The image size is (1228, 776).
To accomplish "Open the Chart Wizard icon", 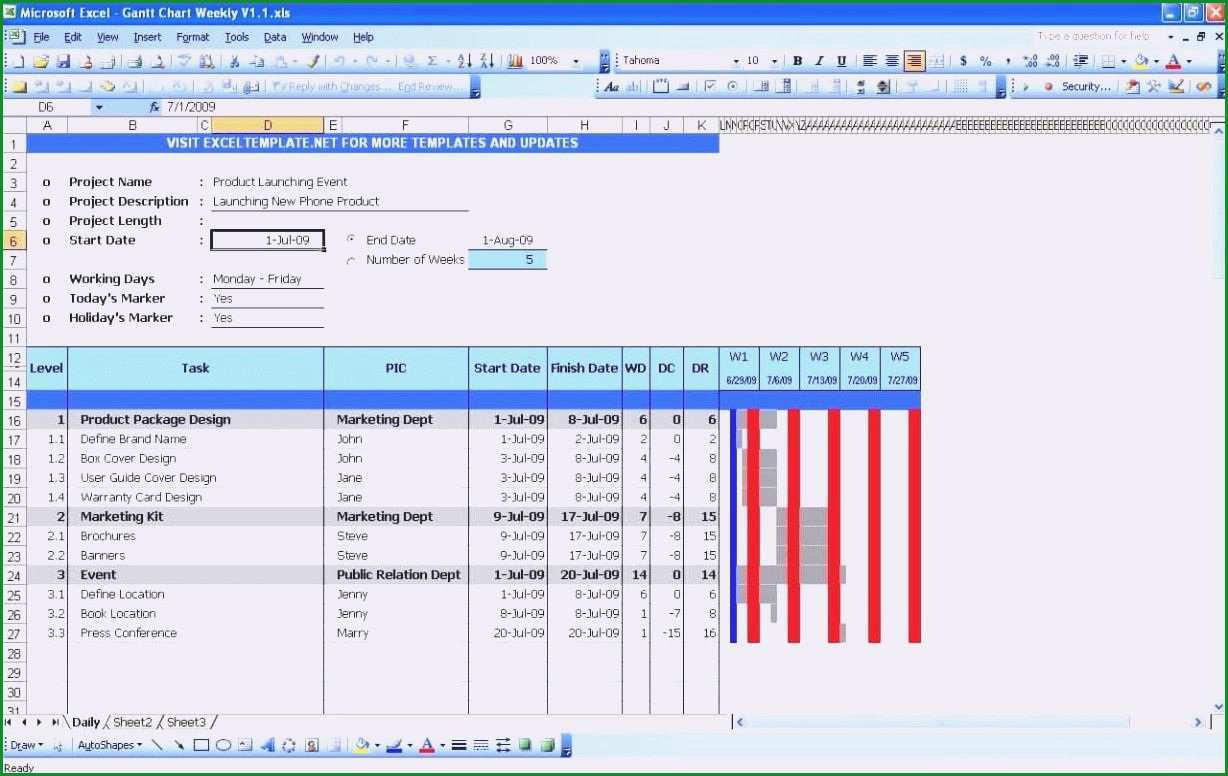I will (516, 61).
